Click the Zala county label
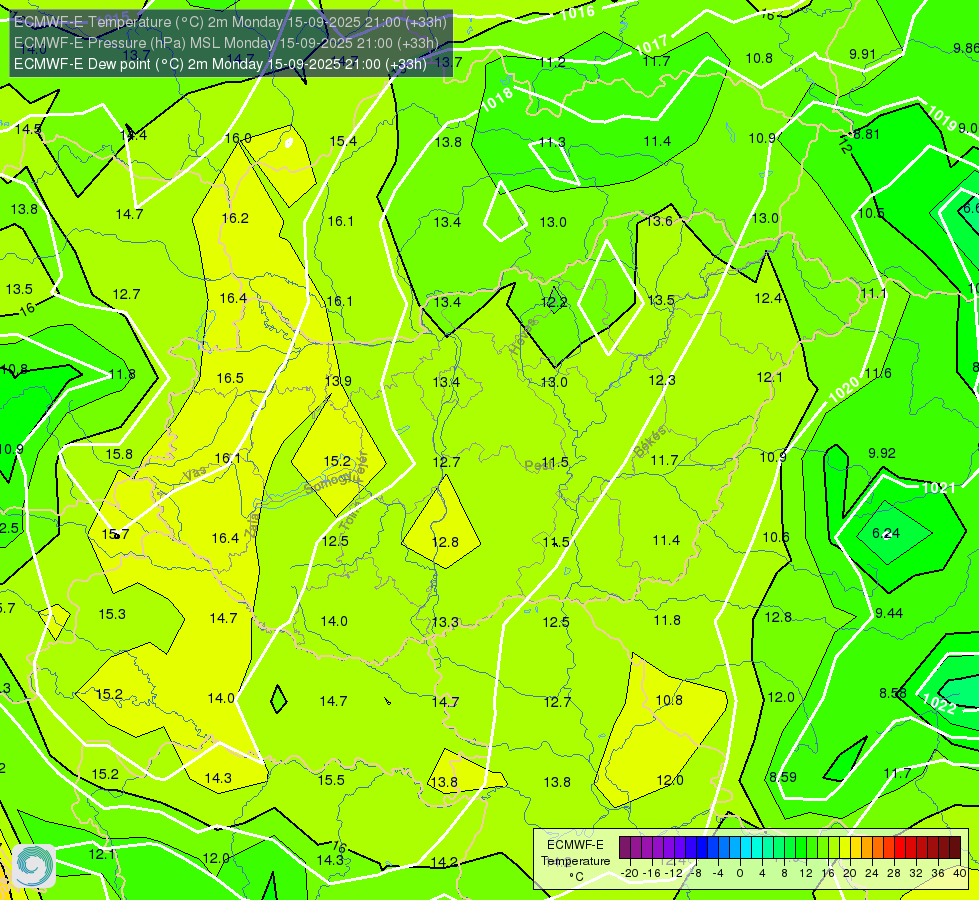The width and height of the screenshot is (979, 900). pos(252,527)
